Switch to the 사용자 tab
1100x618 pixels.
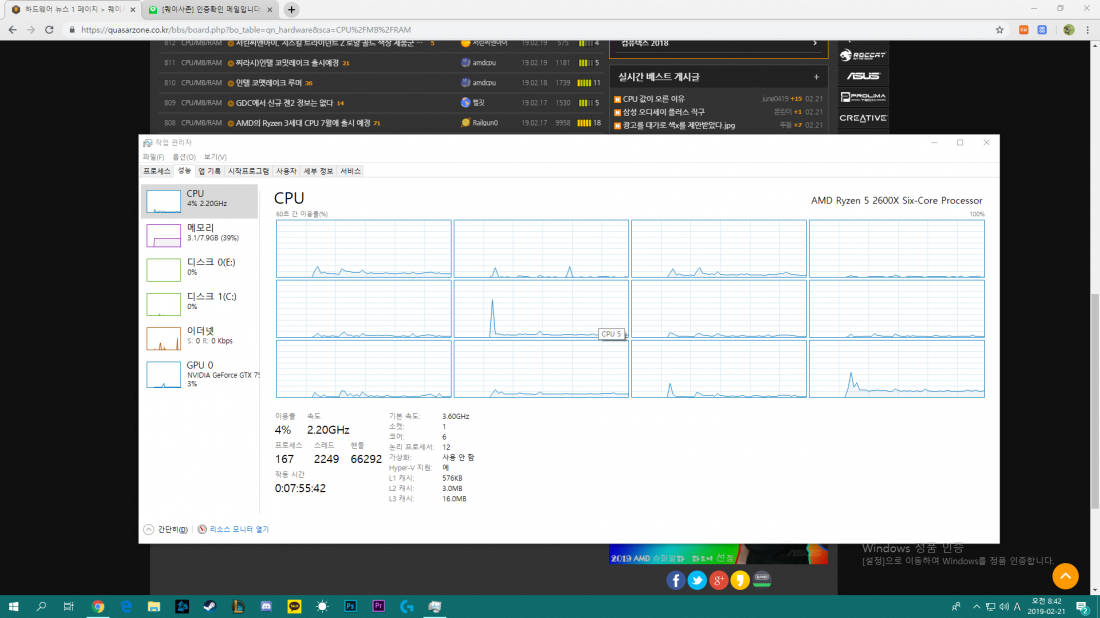(286, 171)
